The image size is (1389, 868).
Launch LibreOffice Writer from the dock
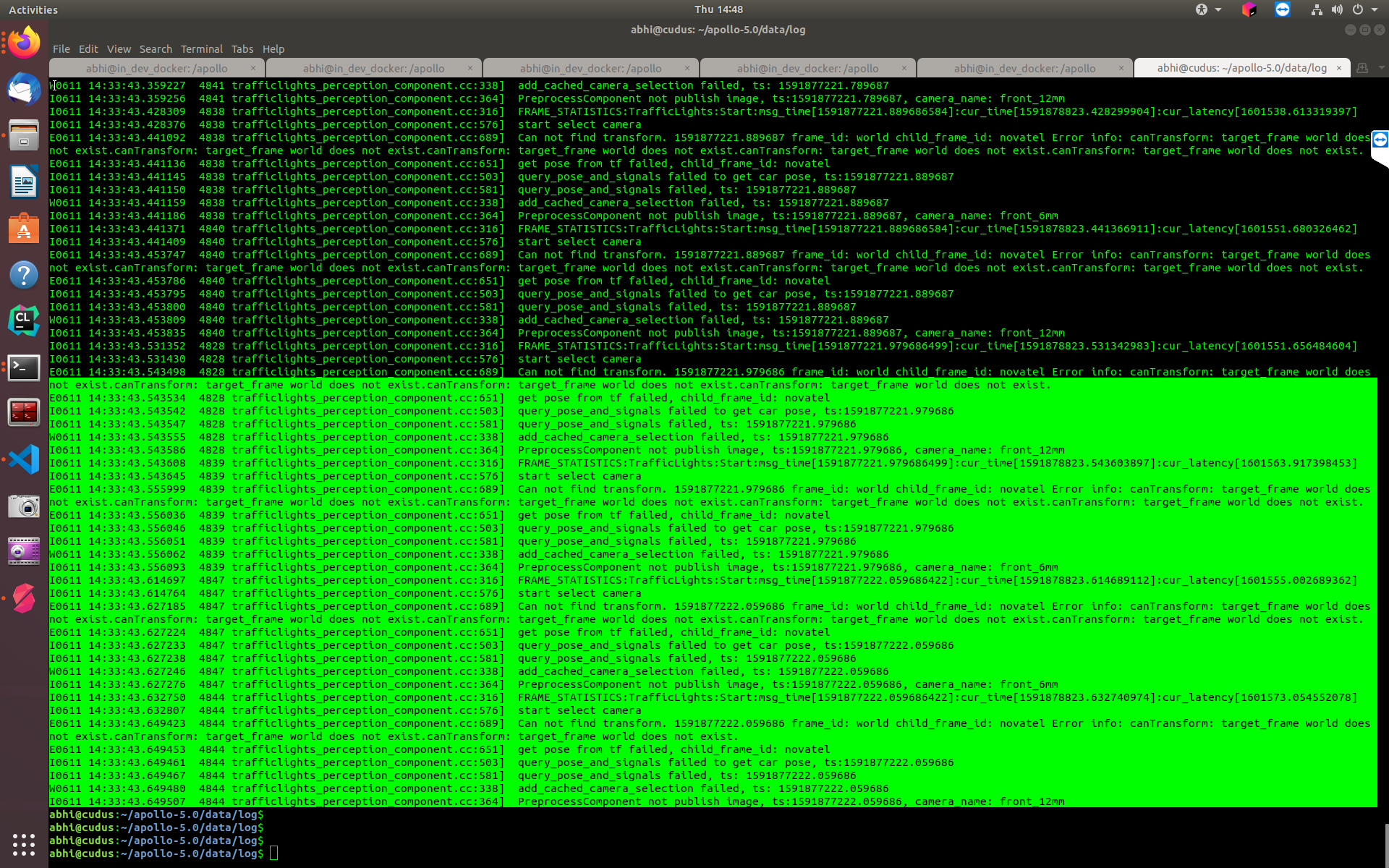pyautogui.click(x=24, y=182)
